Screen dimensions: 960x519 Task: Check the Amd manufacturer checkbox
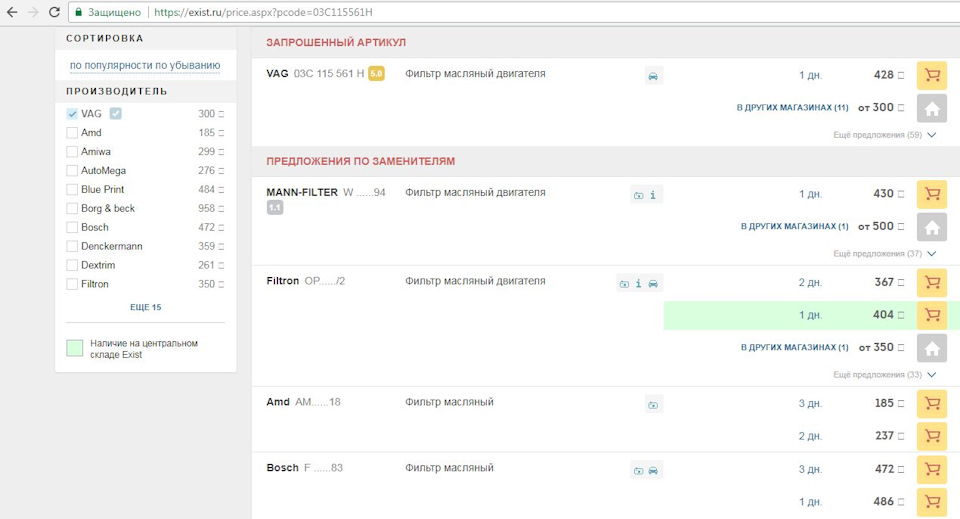[72, 133]
